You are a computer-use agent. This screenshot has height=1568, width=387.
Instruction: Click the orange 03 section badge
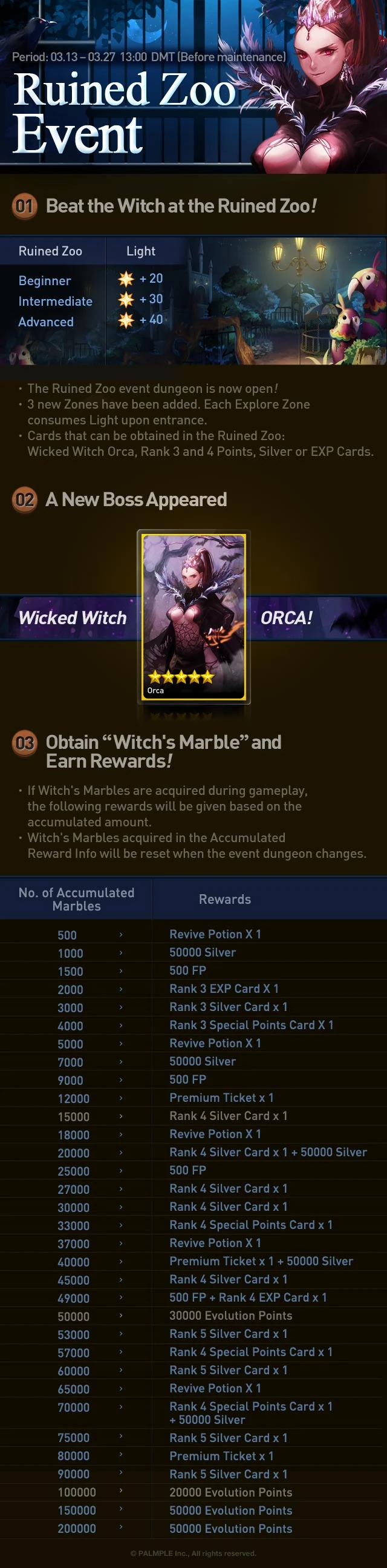(x=25, y=743)
